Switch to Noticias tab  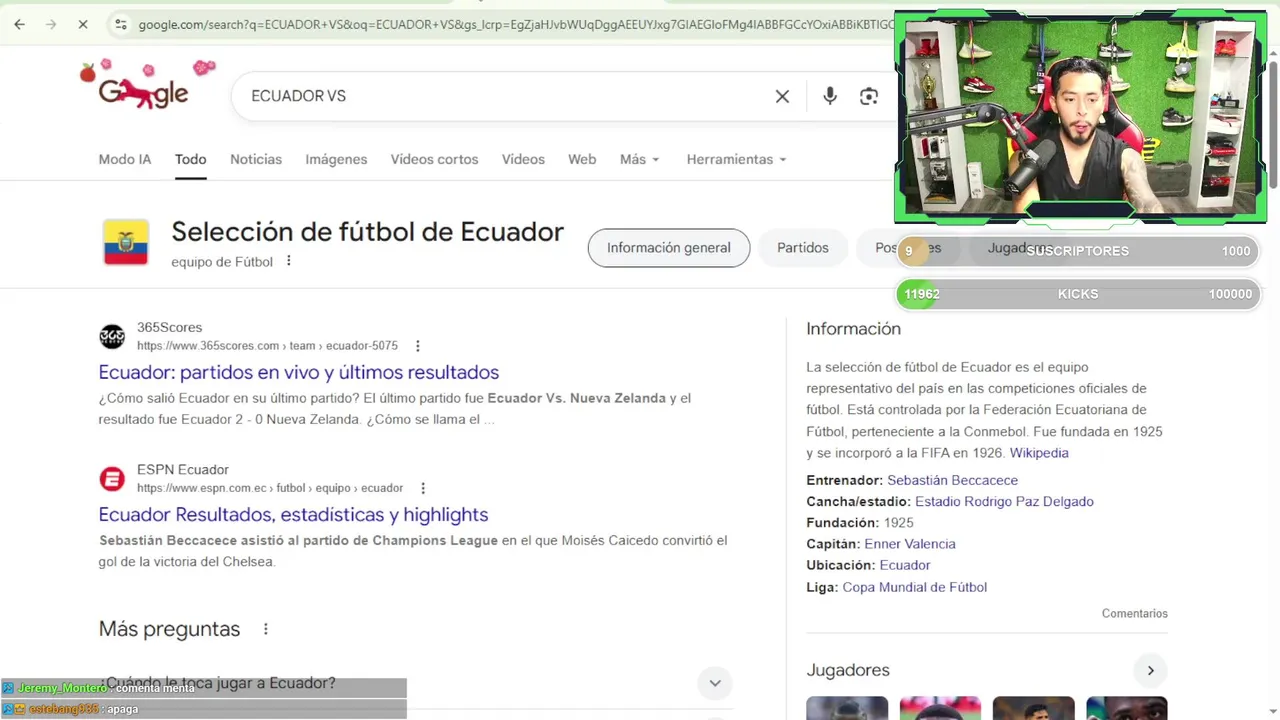(256, 159)
